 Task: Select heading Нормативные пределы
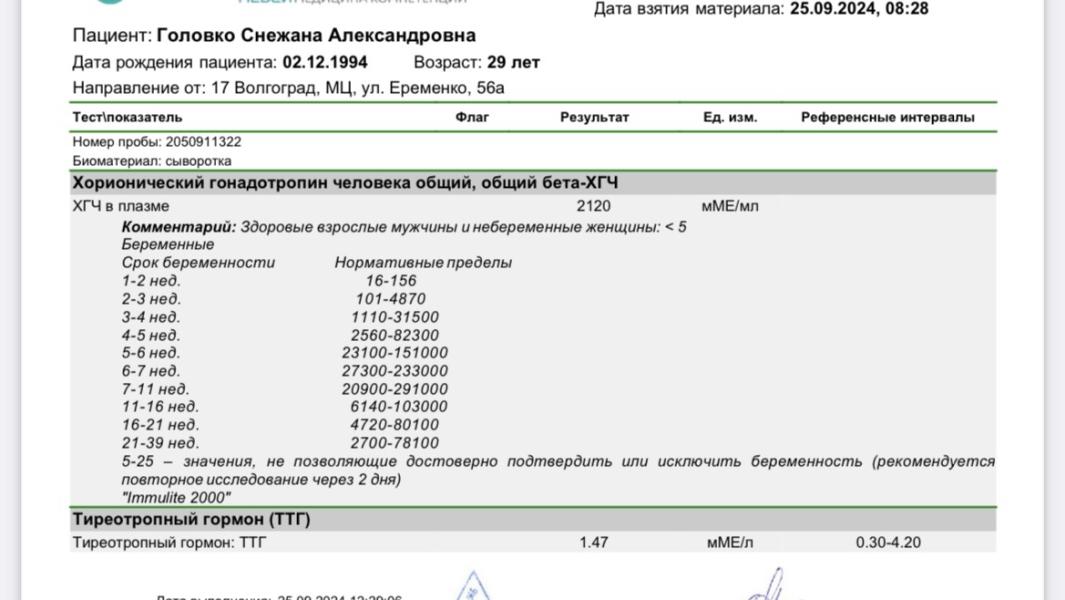[x=423, y=262]
